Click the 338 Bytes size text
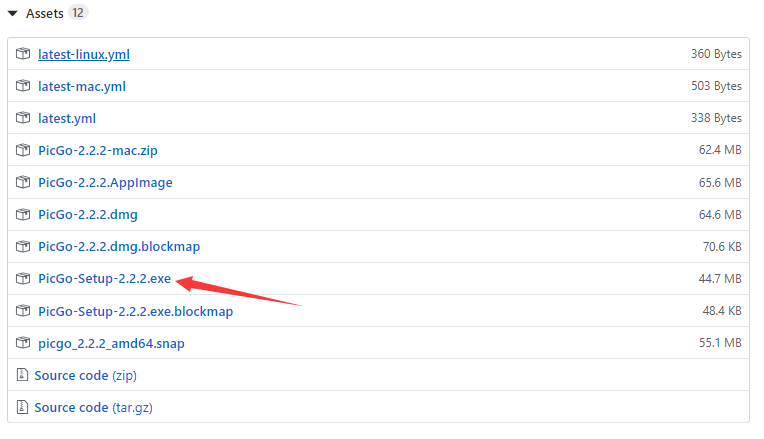This screenshot has width=764, height=439. pos(716,118)
